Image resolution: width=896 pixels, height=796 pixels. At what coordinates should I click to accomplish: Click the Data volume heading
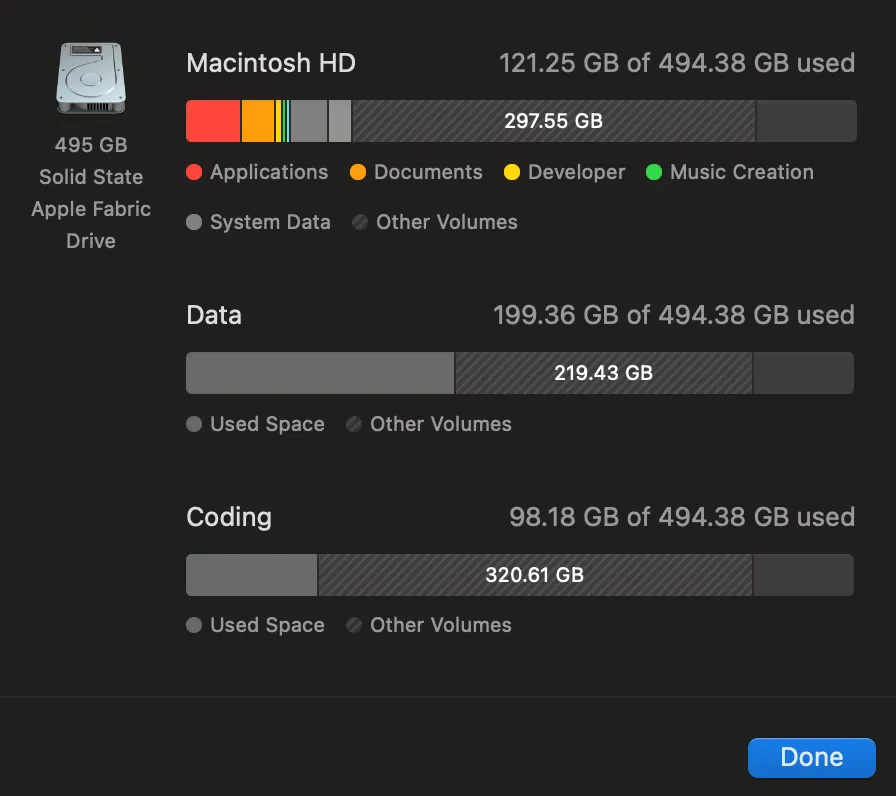[x=213, y=315]
